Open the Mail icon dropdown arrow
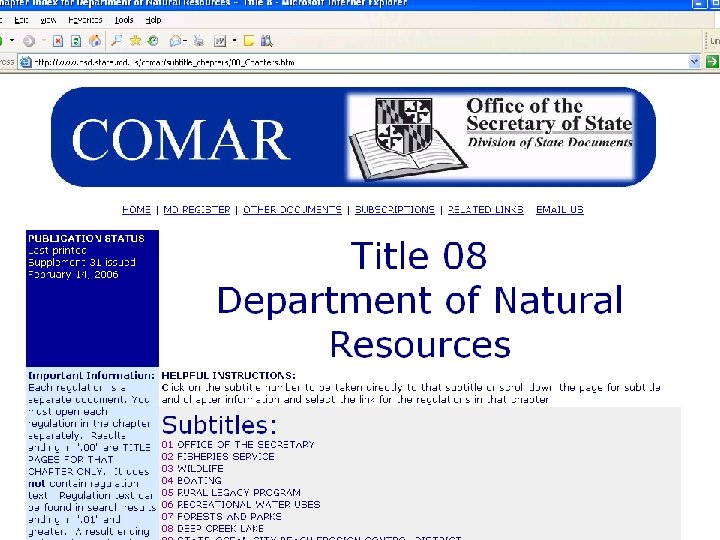The width and height of the screenshot is (720, 540). [185, 41]
